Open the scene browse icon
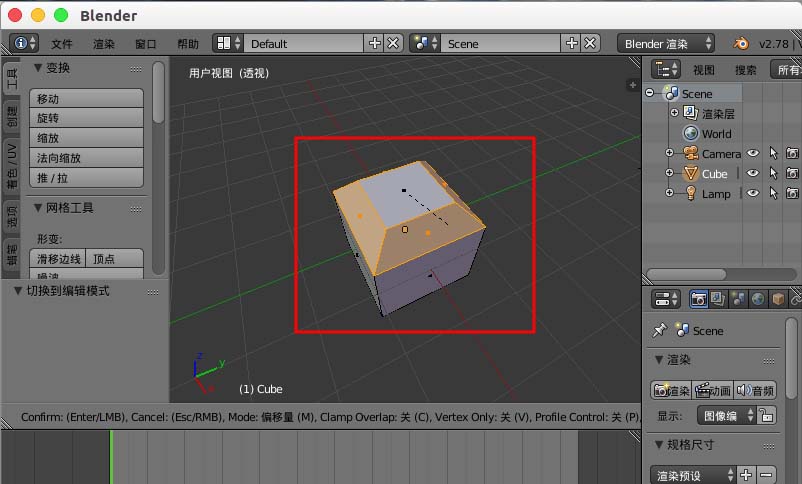 click(x=425, y=43)
